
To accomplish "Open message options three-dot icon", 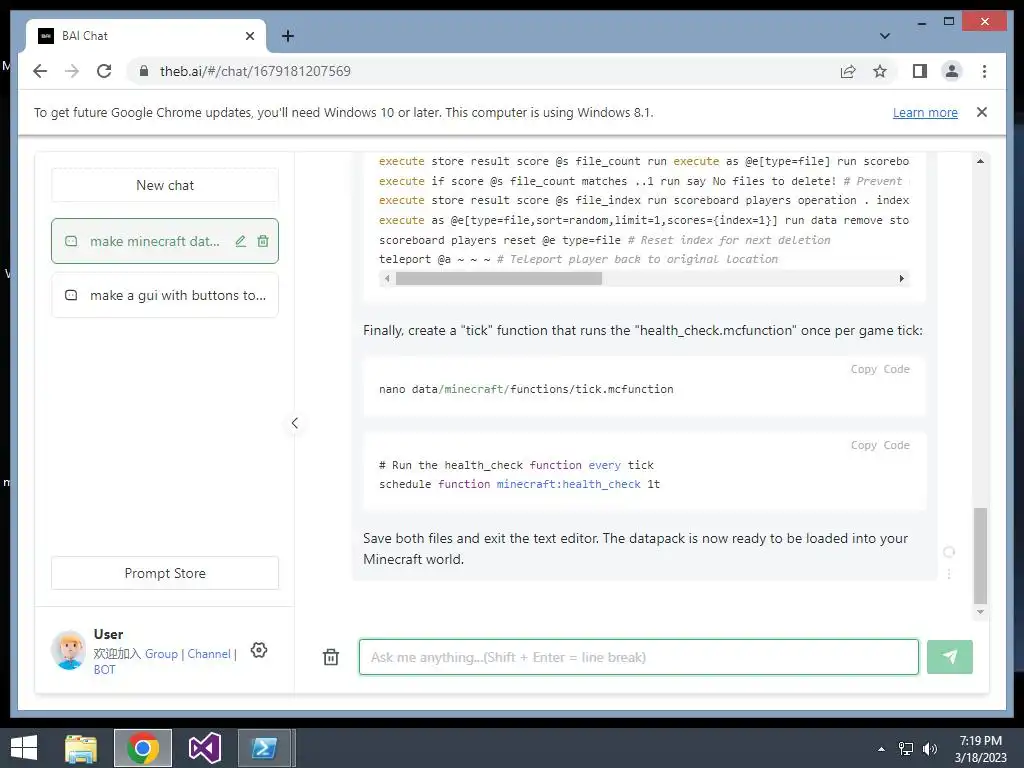I will click(949, 574).
